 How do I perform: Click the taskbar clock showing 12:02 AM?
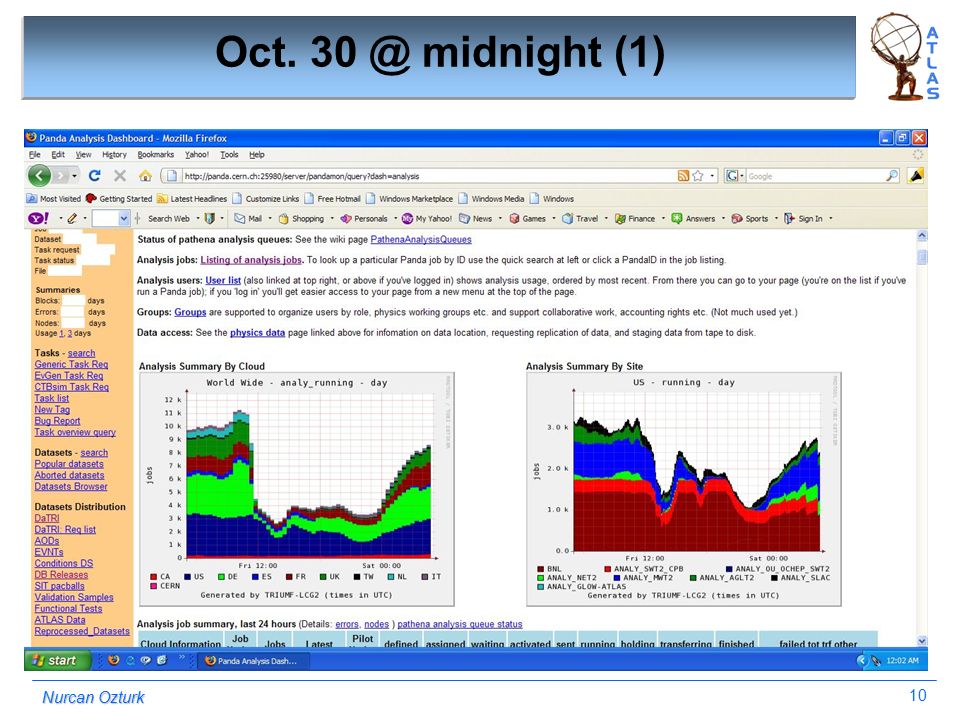tap(902, 661)
